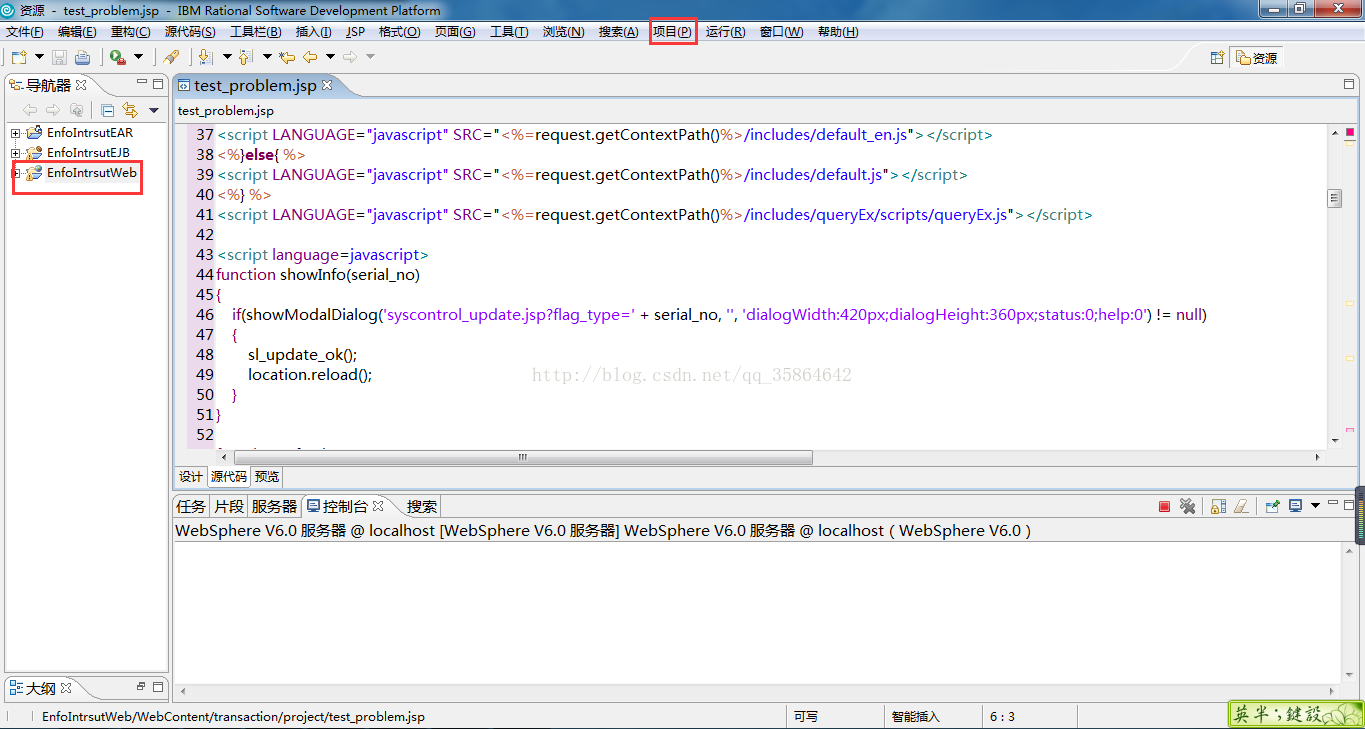This screenshot has width=1365, height=729.
Task: Open the Back history dropdown arrow
Action: coord(330,57)
